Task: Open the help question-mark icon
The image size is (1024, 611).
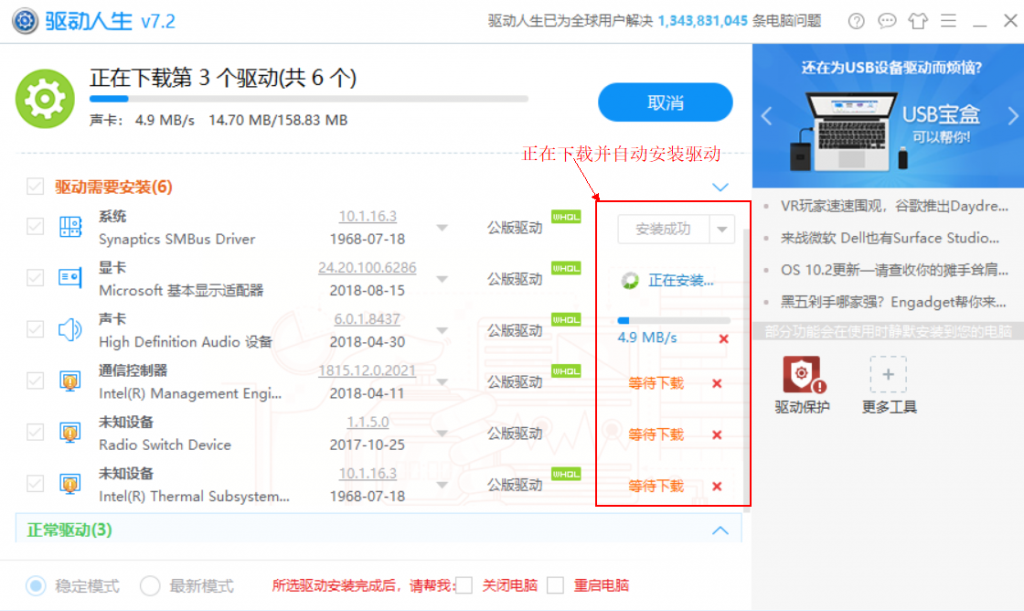Action: click(856, 21)
